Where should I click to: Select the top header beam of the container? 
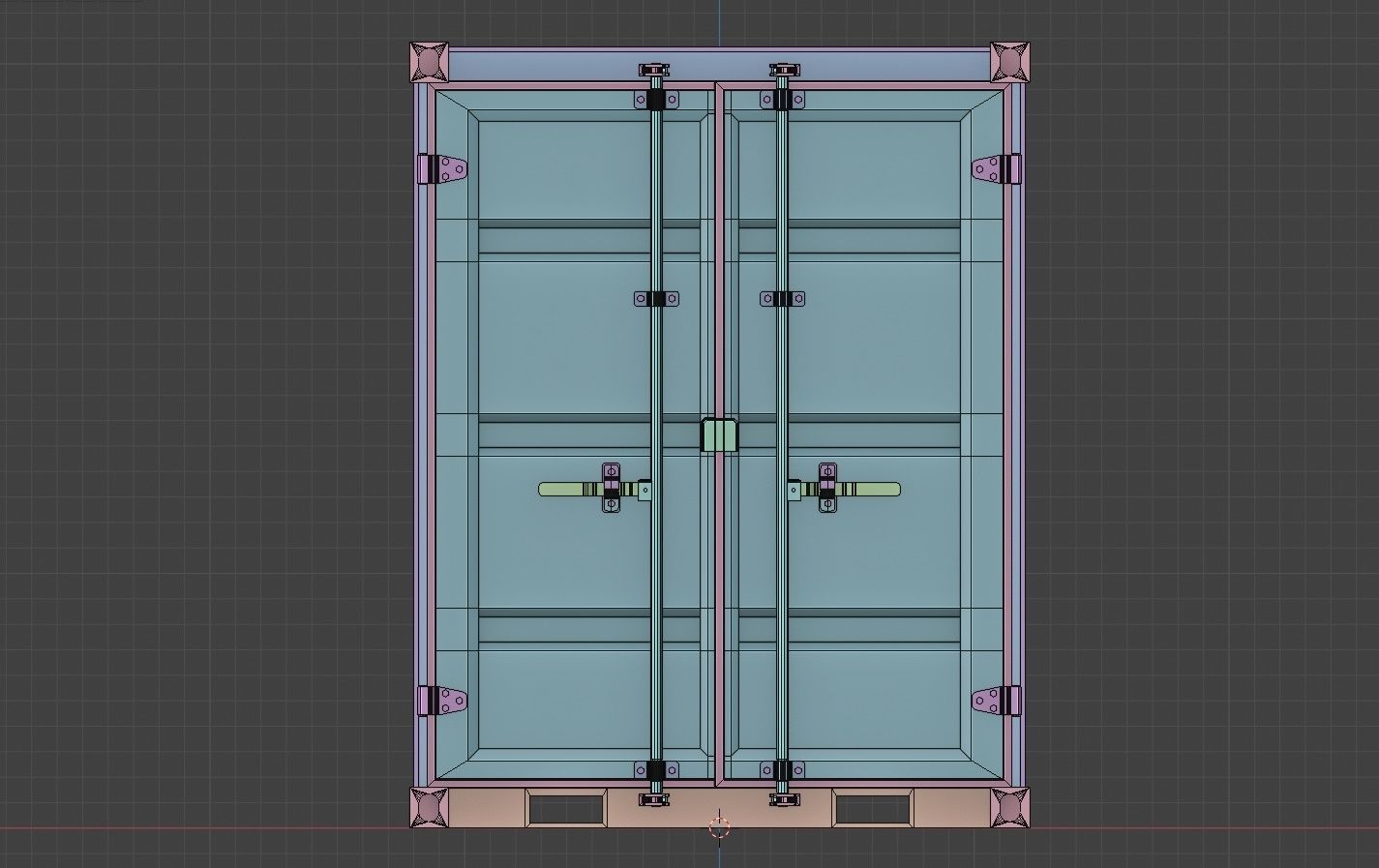[719, 65]
